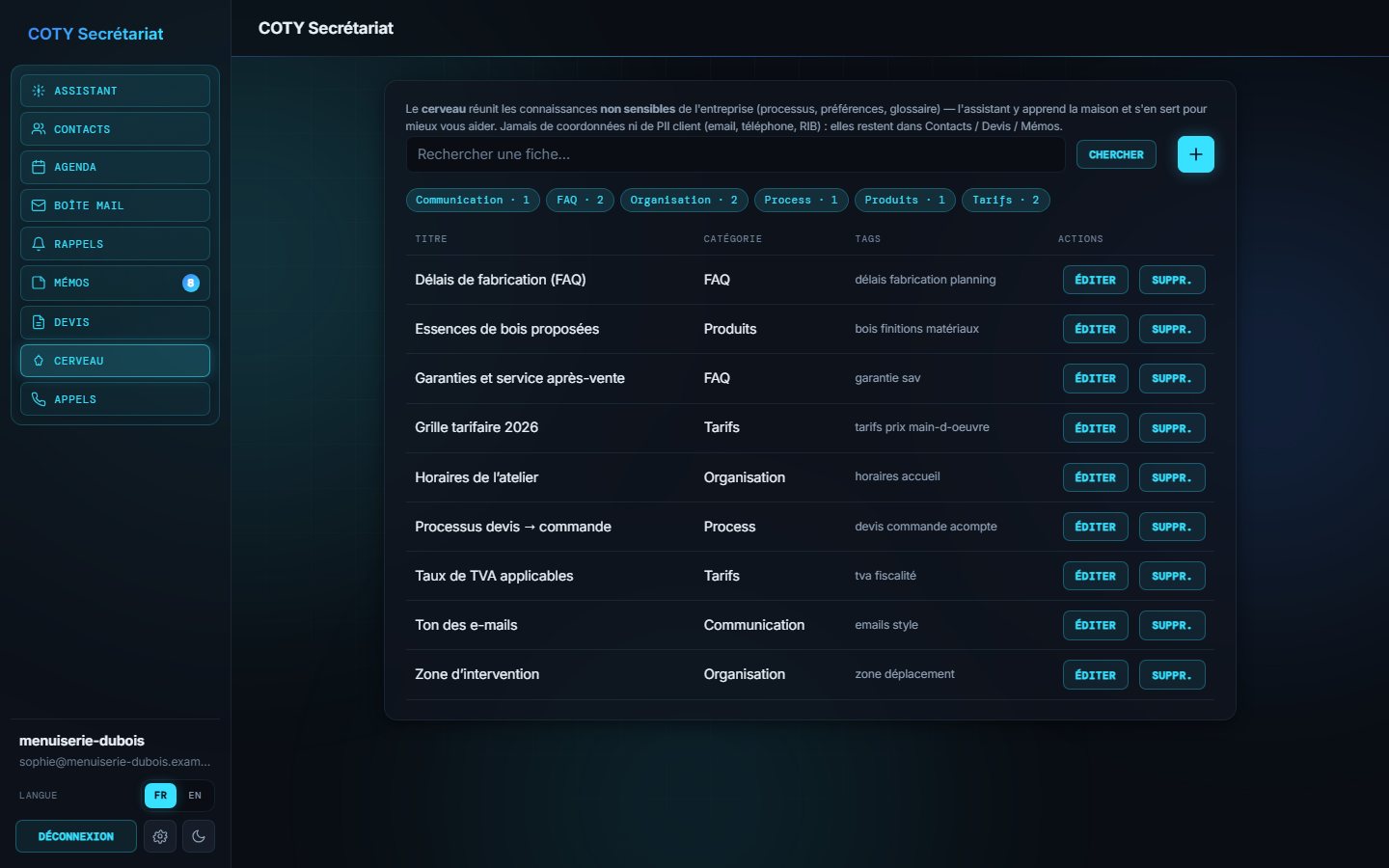Image resolution: width=1389 pixels, height=868 pixels.
Task: Add a new fiche with the plus button
Action: click(1196, 154)
